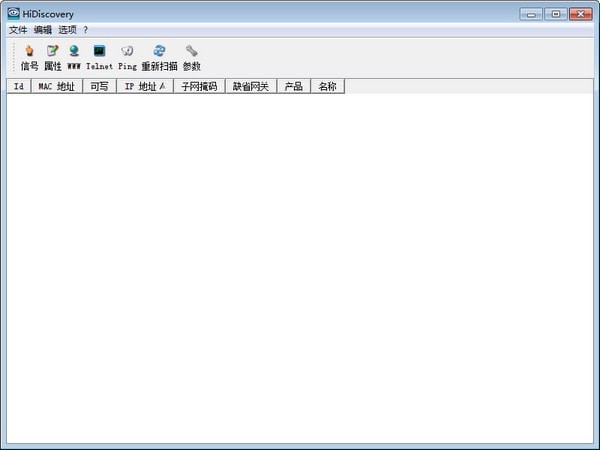Viewport: 600px width, 450px height.
Task: Open the 编辑 (Edit) menu
Action: pyautogui.click(x=42, y=30)
